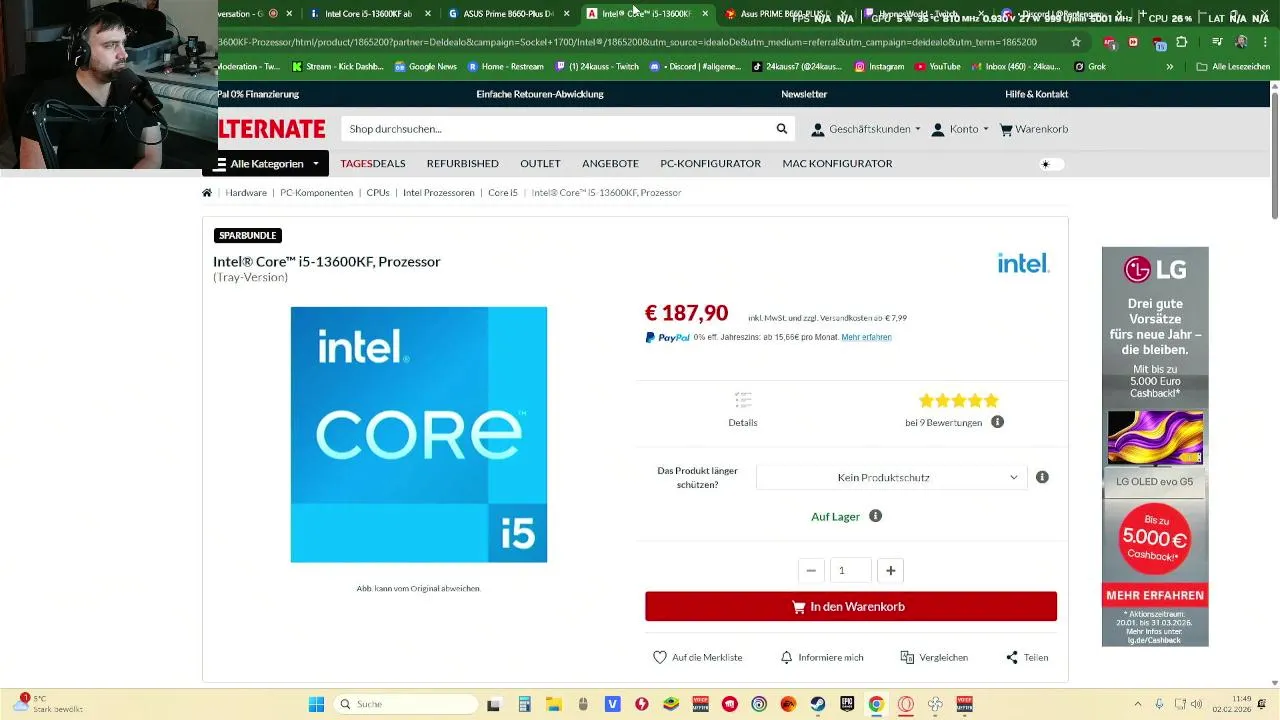Click the Details list icon
Screen dimensions: 1280x720
(743, 400)
